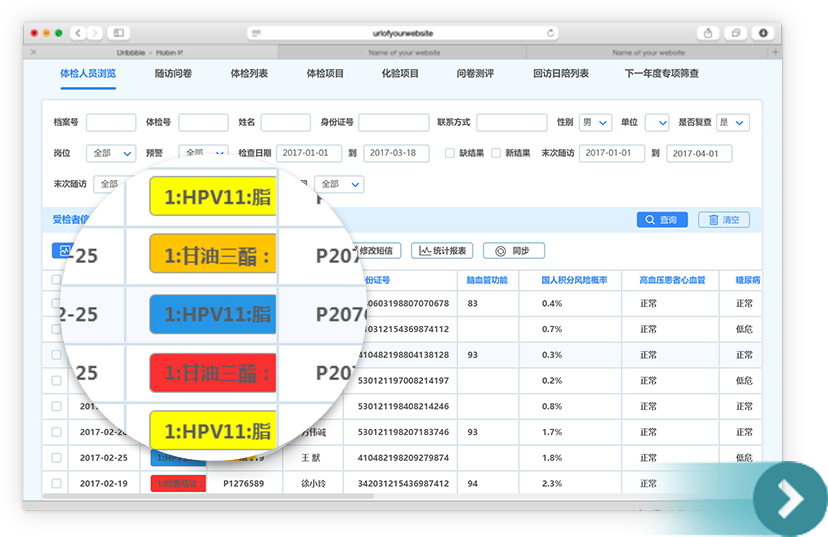Click the 身份证号 input field
The width and height of the screenshot is (828, 537).
(392, 123)
